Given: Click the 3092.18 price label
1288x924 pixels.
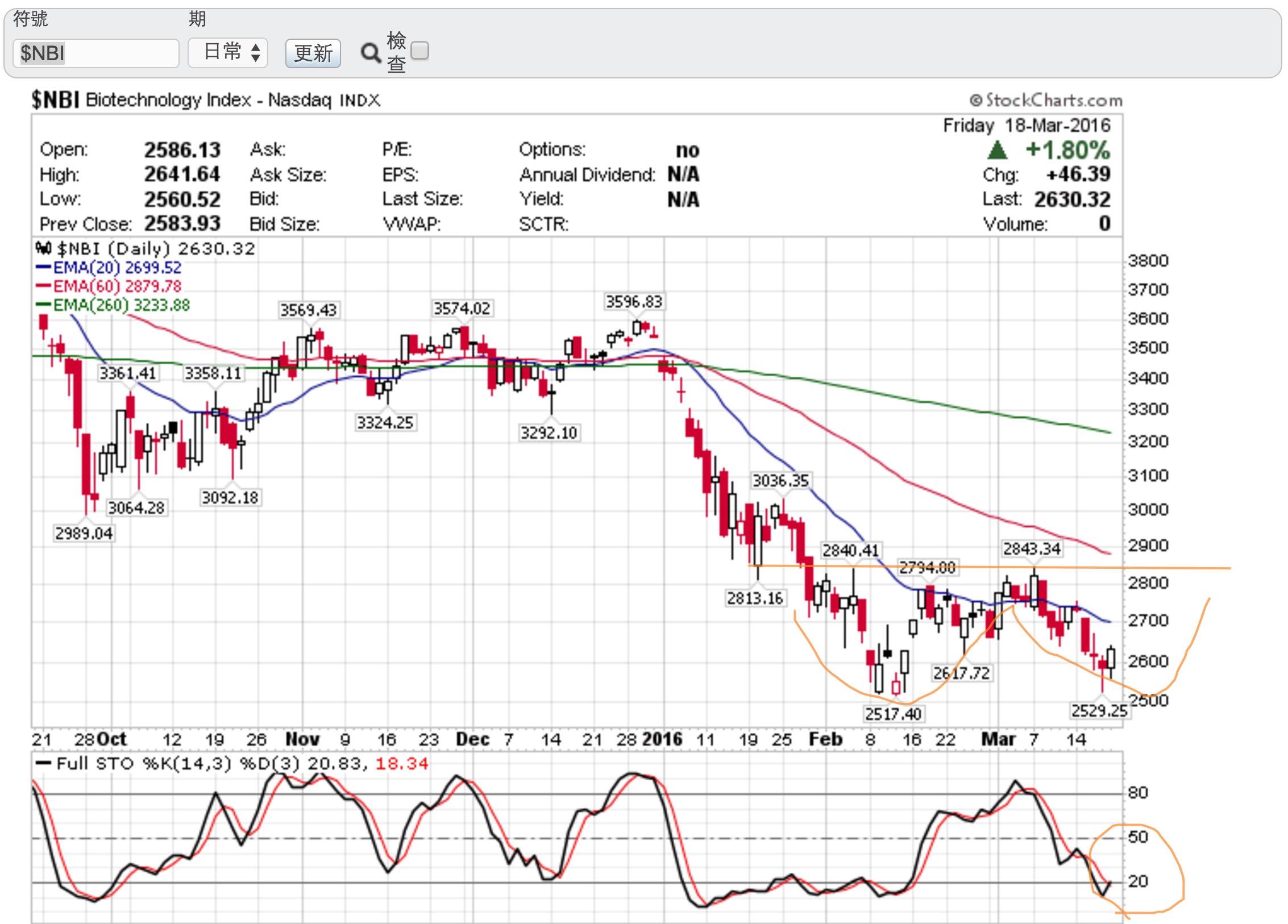Looking at the screenshot, I should pos(230,498).
